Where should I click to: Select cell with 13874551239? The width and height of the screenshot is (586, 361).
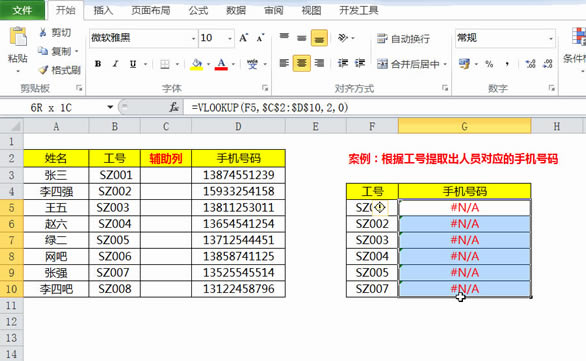tap(238, 175)
